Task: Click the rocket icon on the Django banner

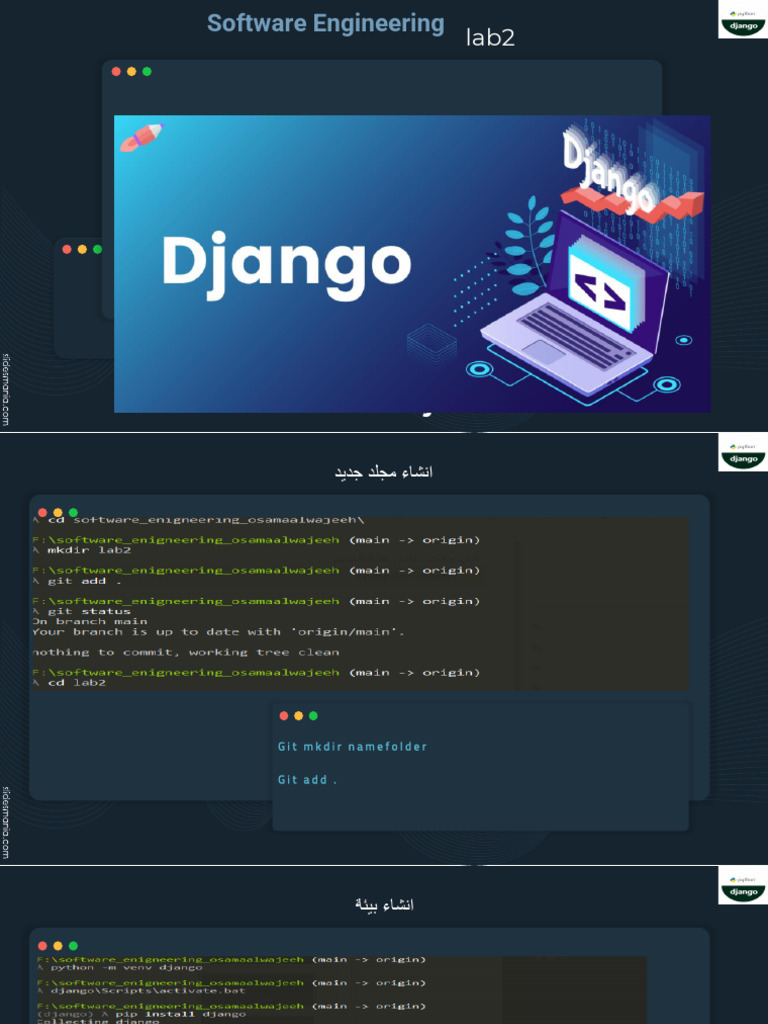Action: pyautogui.click(x=141, y=136)
